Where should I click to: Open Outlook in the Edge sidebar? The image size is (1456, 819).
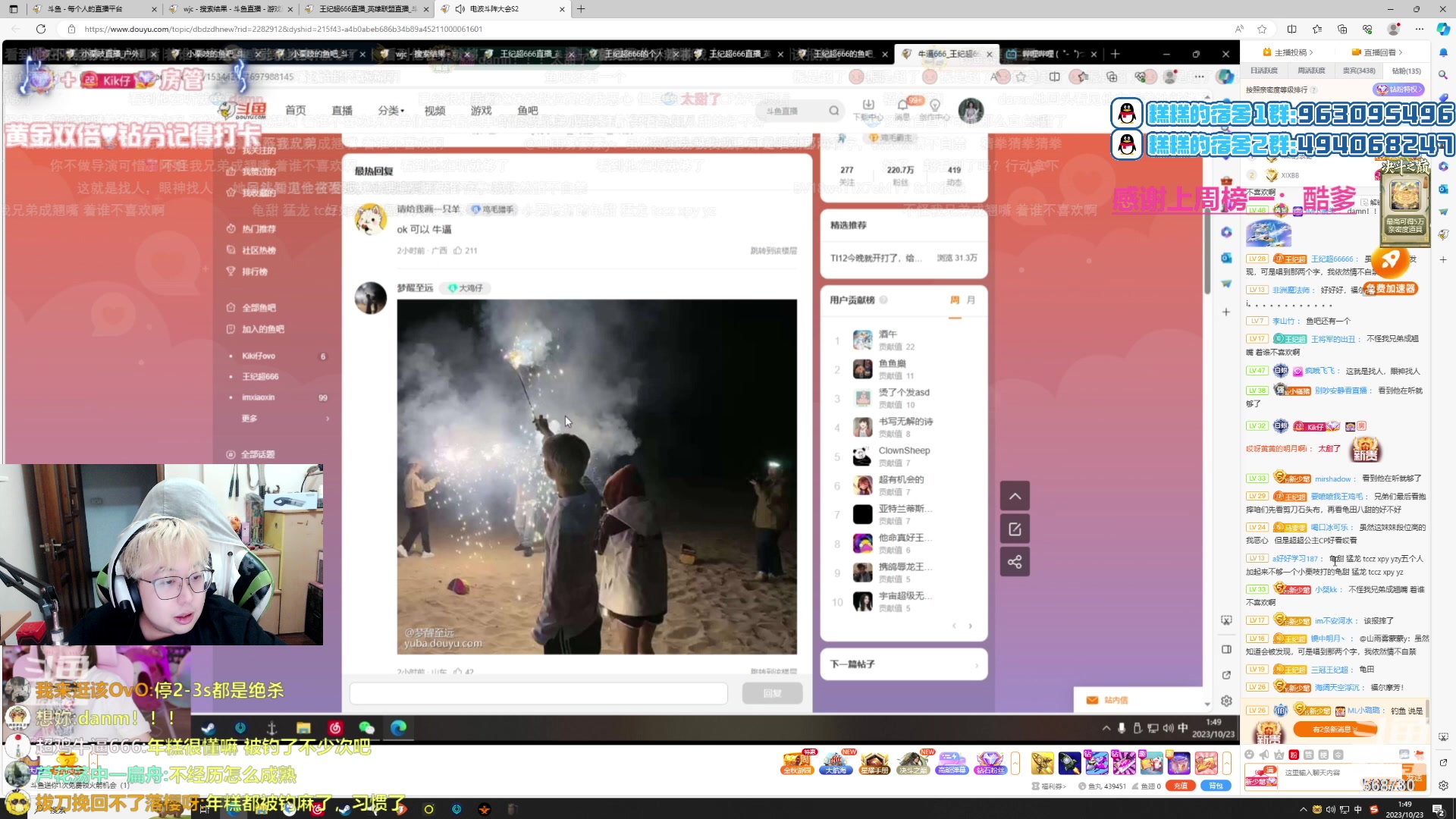1443,189
